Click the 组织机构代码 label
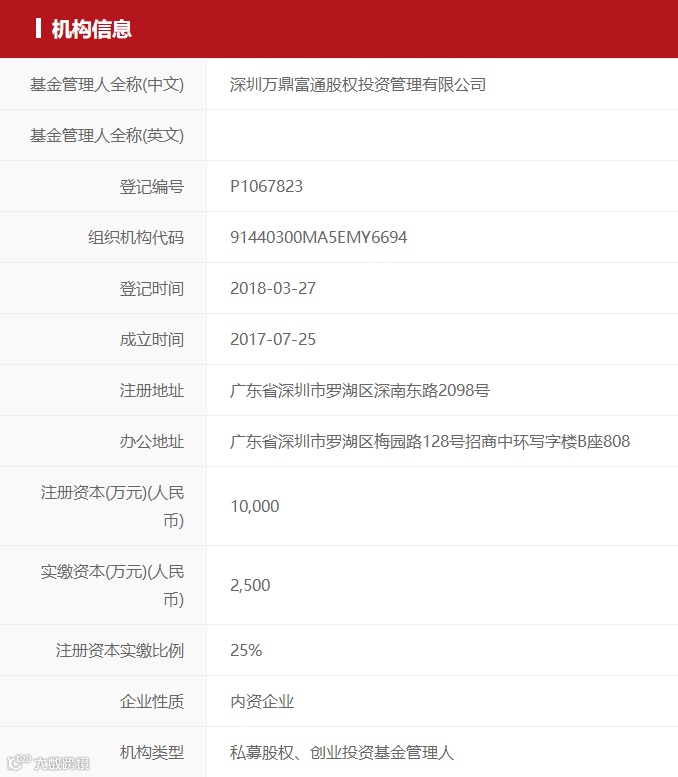 (136, 237)
